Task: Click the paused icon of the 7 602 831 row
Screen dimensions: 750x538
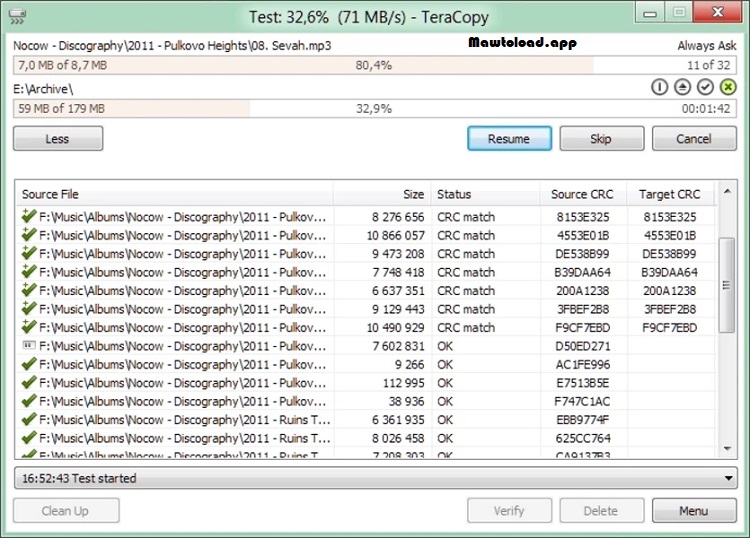Action: [x=29, y=345]
